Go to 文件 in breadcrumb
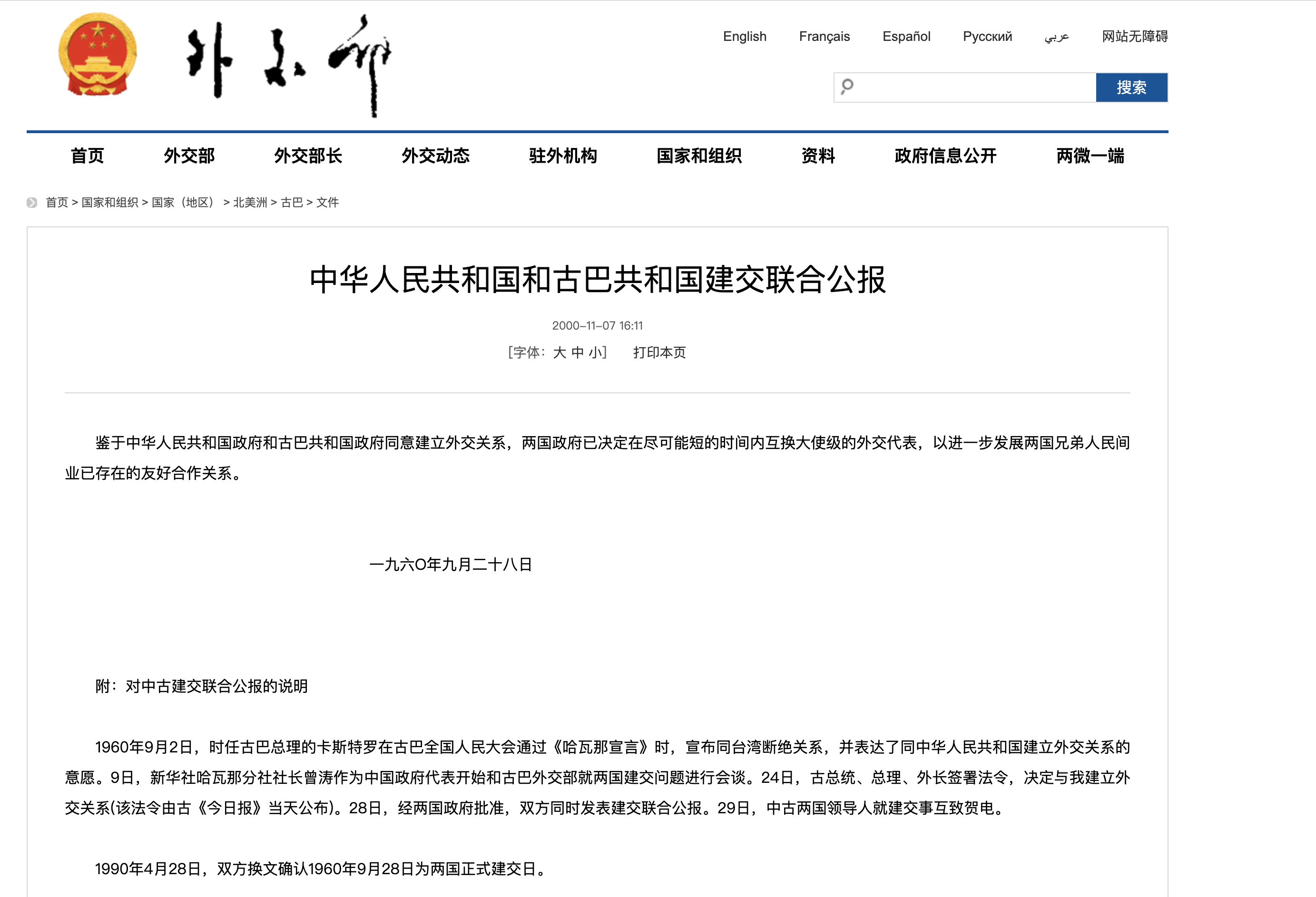 [327, 203]
